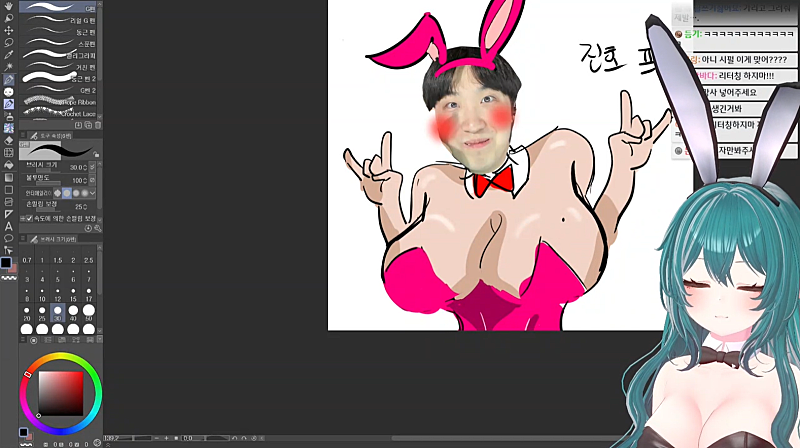Select the Correct line tool
This screenshot has height=448, width=800.
pos(9,250)
